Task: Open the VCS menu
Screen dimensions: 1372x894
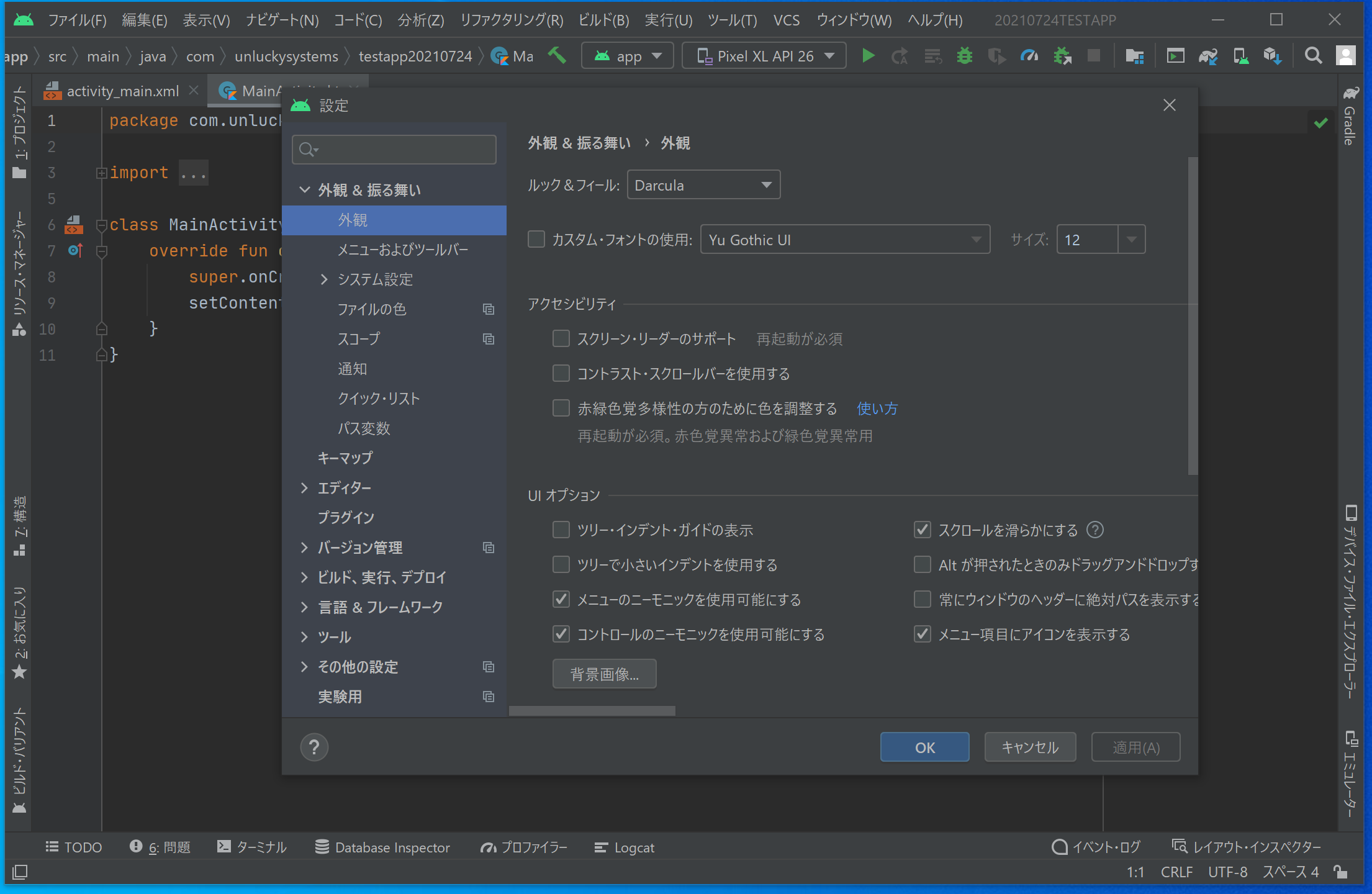Action: click(x=786, y=20)
